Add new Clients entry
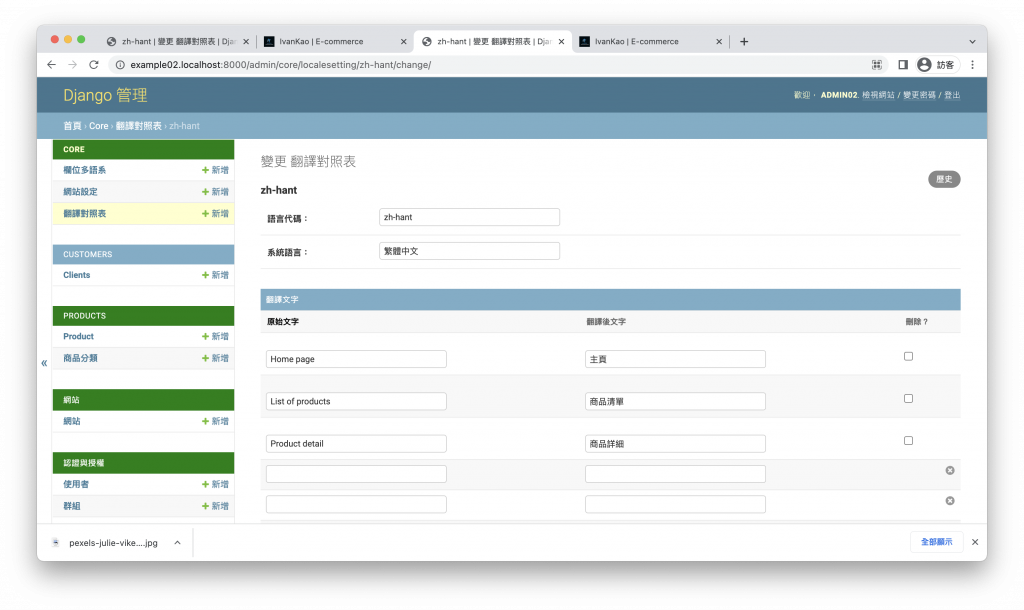 pos(215,275)
